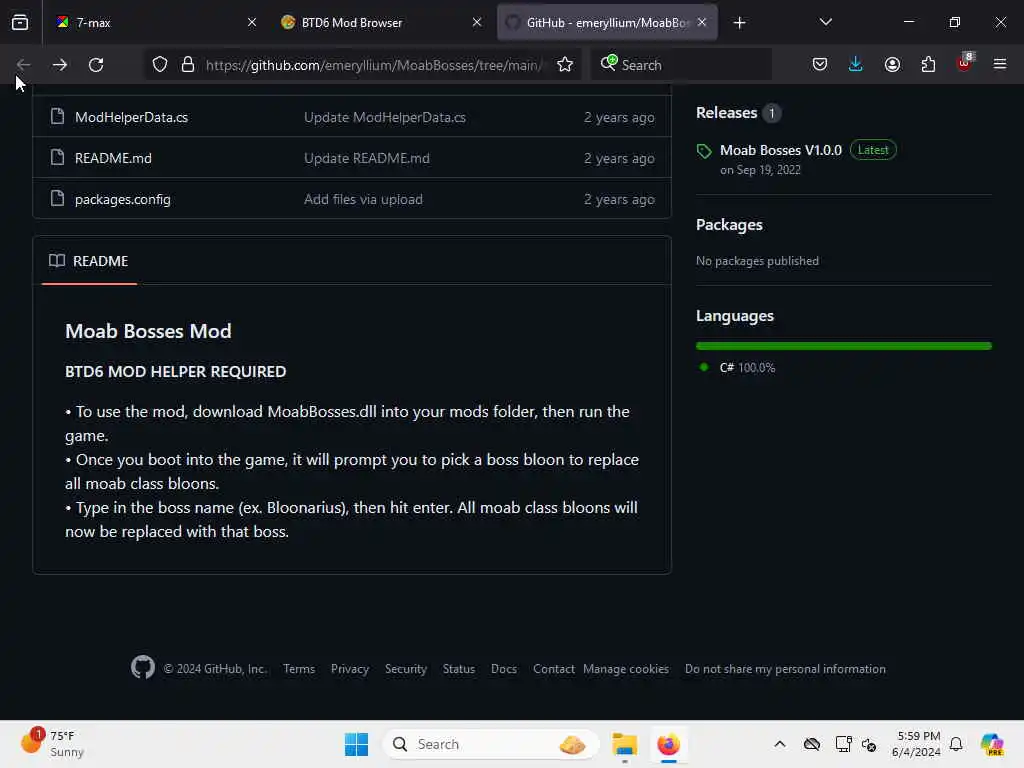1024x768 pixels.
Task: Open the Releases heading link
Action: pos(726,112)
